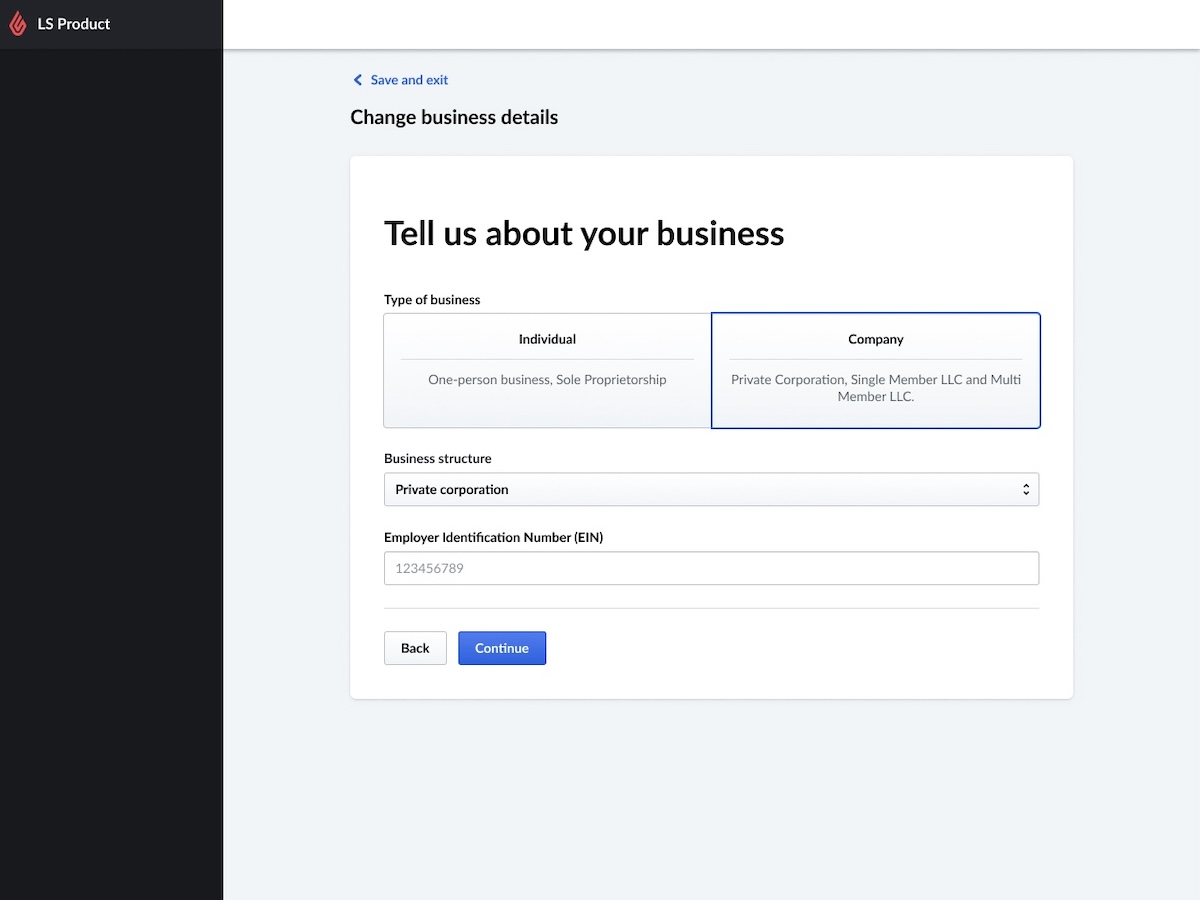The width and height of the screenshot is (1200, 900).
Task: Click the Change business details heading
Action: [454, 117]
